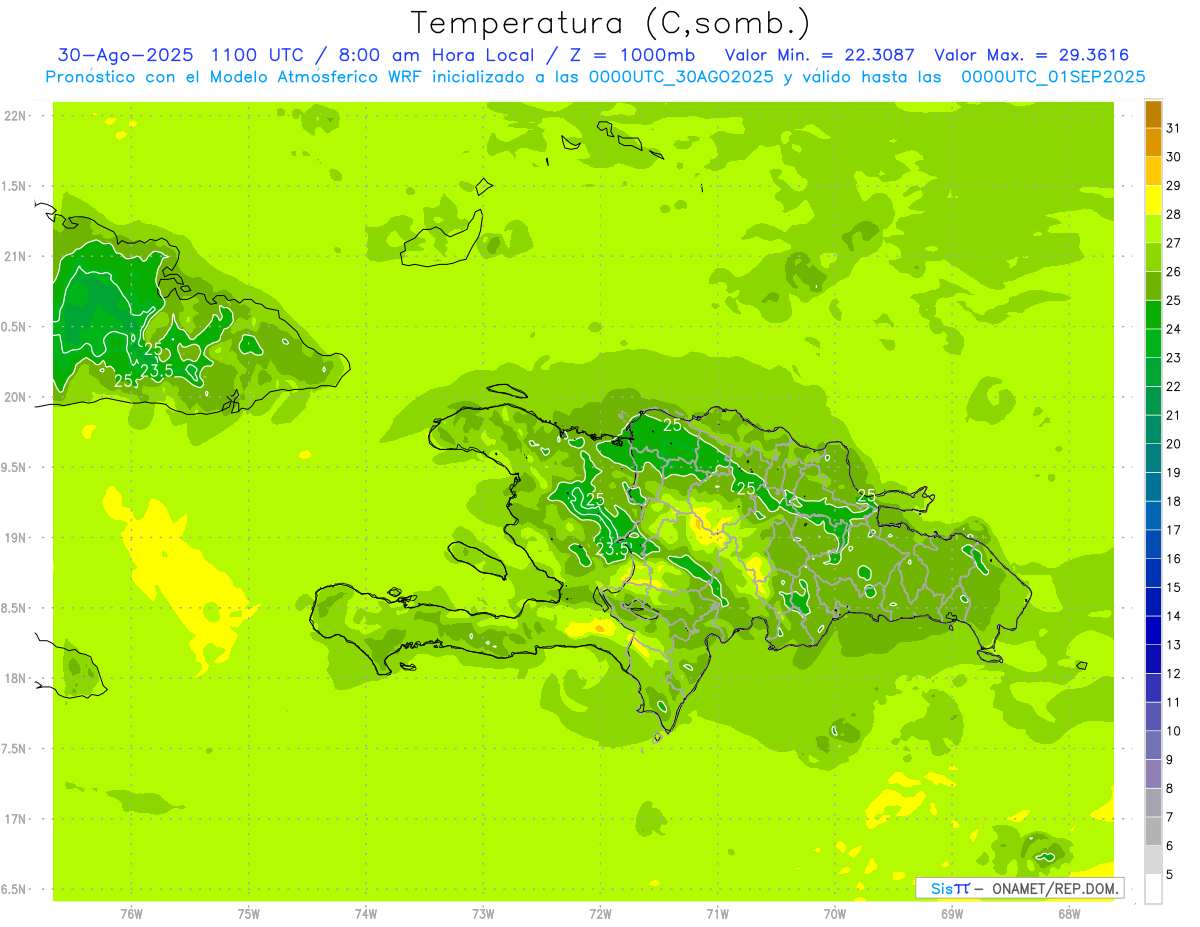Select the initialization stamp "0000UTC_30AGO2025"
The image size is (1200, 927).
[681, 77]
